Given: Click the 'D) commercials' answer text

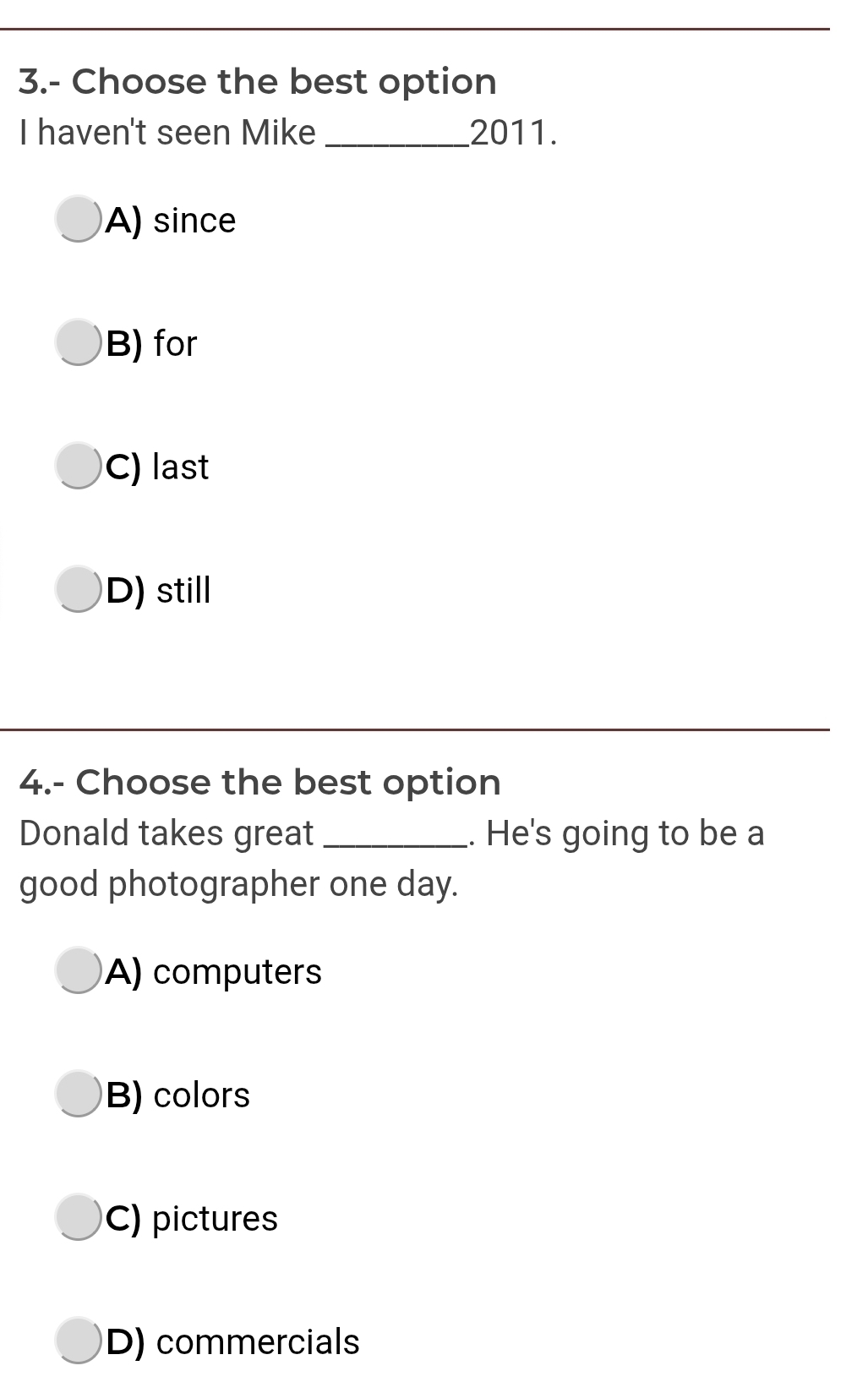Looking at the screenshot, I should click(x=233, y=1342).
